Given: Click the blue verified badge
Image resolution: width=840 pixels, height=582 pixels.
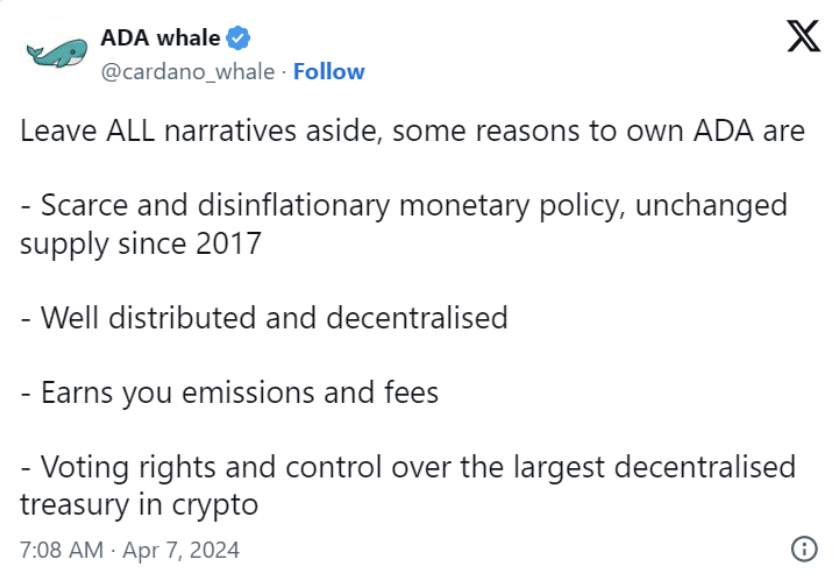Looking at the screenshot, I should point(238,38).
